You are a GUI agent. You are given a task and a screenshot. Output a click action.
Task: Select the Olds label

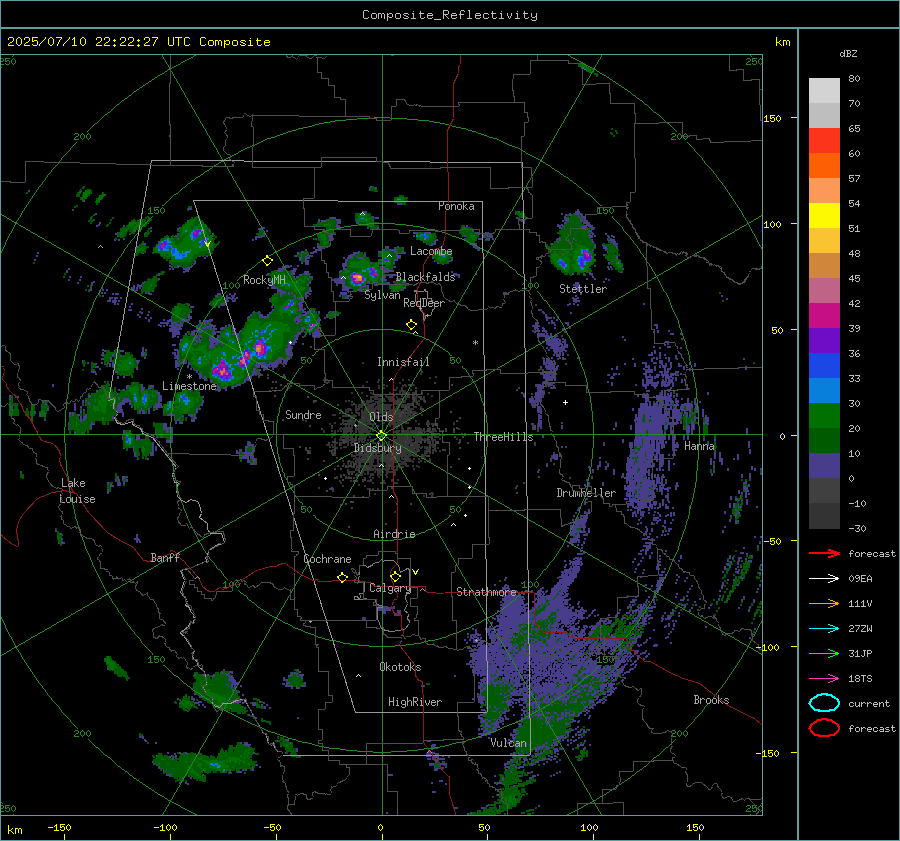[382, 417]
